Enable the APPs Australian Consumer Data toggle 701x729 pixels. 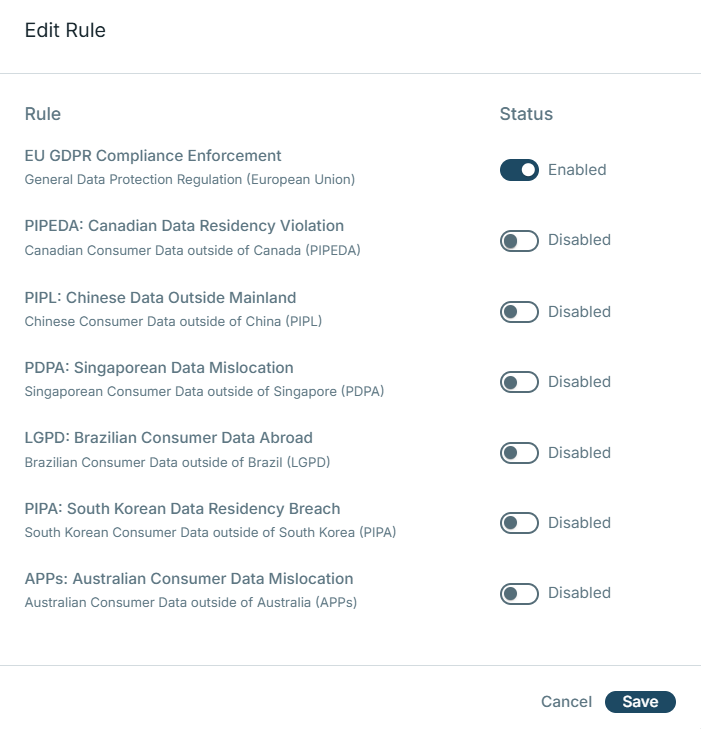(x=519, y=594)
